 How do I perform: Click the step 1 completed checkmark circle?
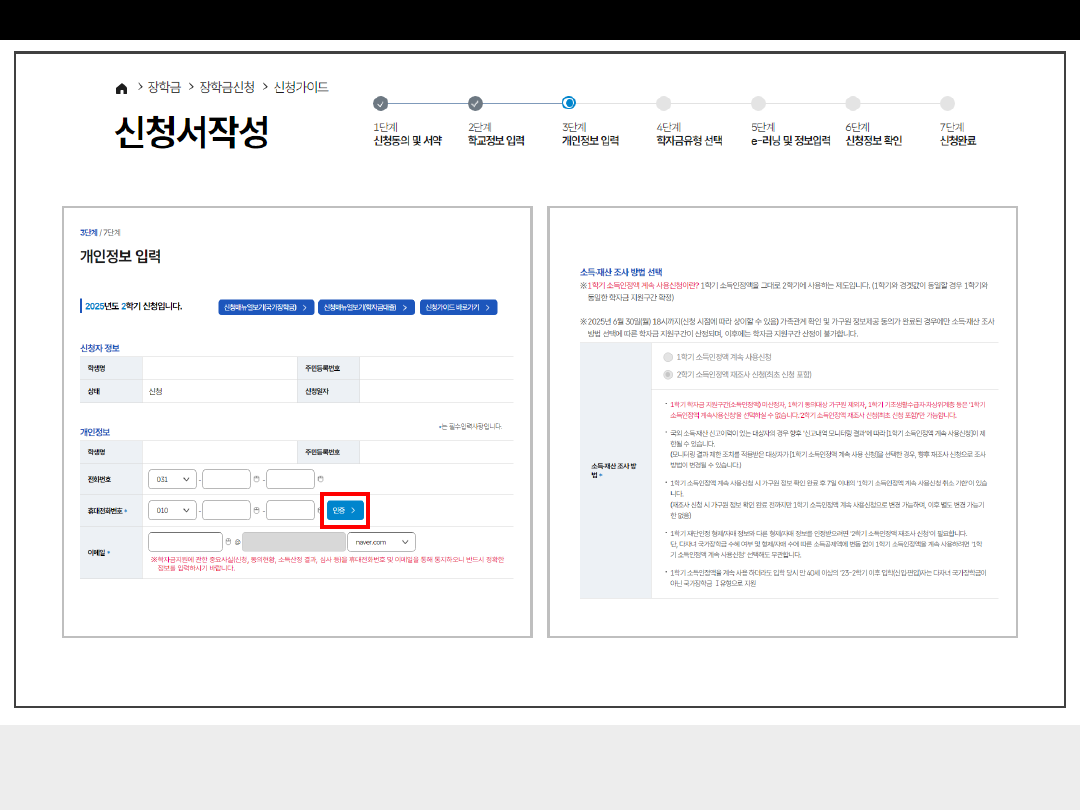click(x=380, y=103)
